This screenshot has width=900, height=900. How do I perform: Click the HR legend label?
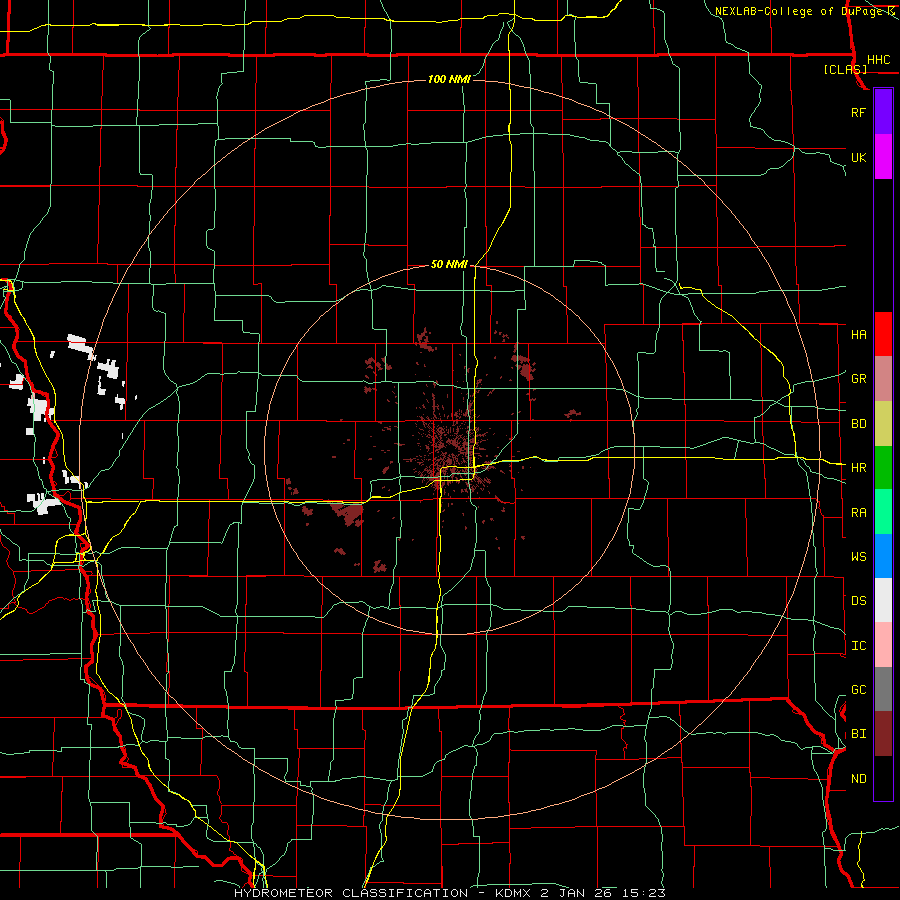tap(858, 468)
